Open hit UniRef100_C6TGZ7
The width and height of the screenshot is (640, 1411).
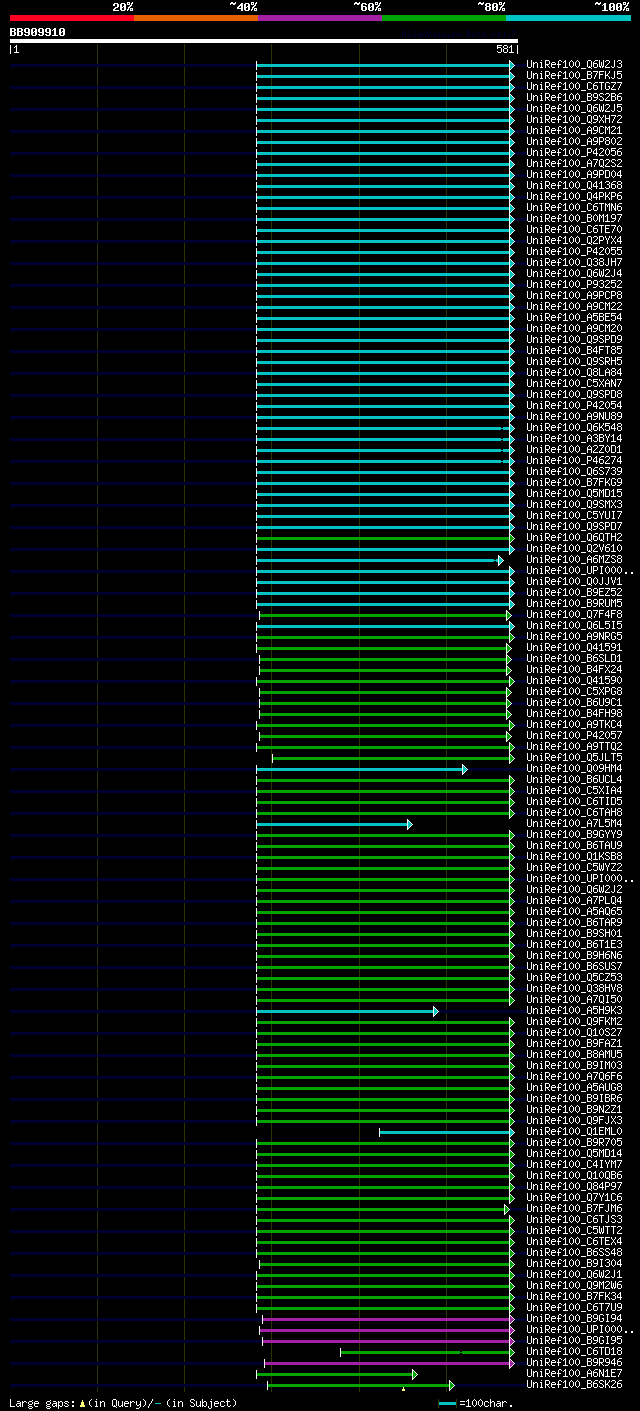pos(574,86)
